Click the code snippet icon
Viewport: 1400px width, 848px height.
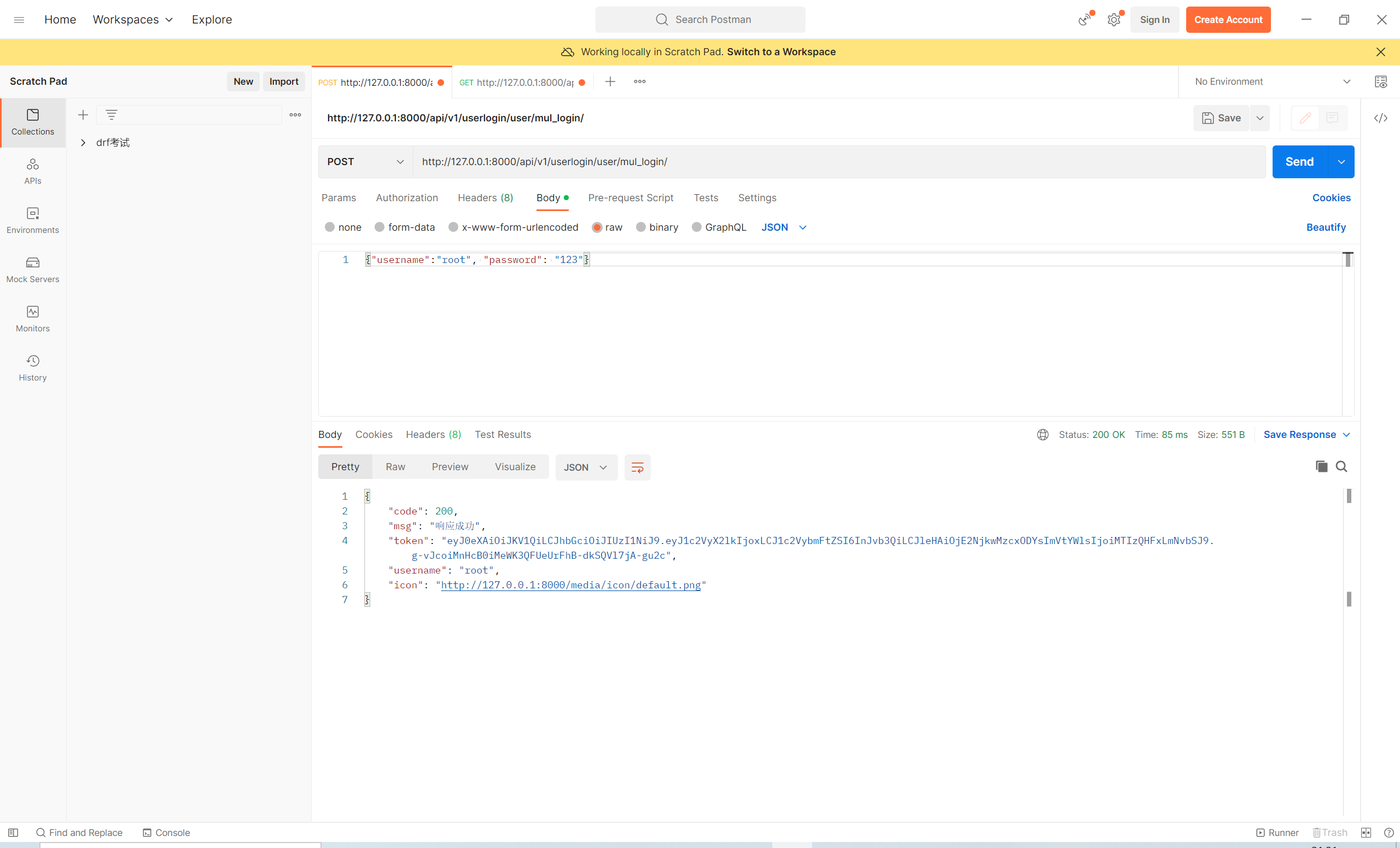click(1381, 118)
